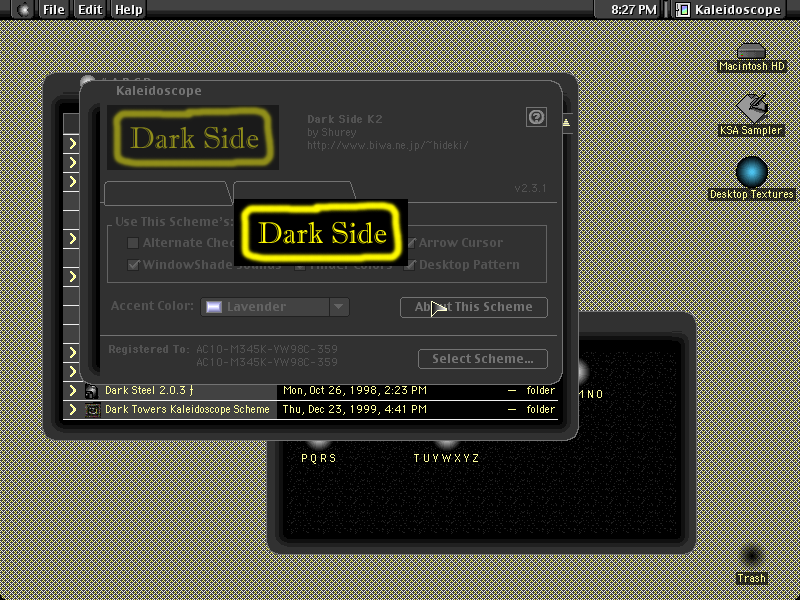800x600 pixels.
Task: Click the v2.3.1 version label
Action: pos(531,188)
